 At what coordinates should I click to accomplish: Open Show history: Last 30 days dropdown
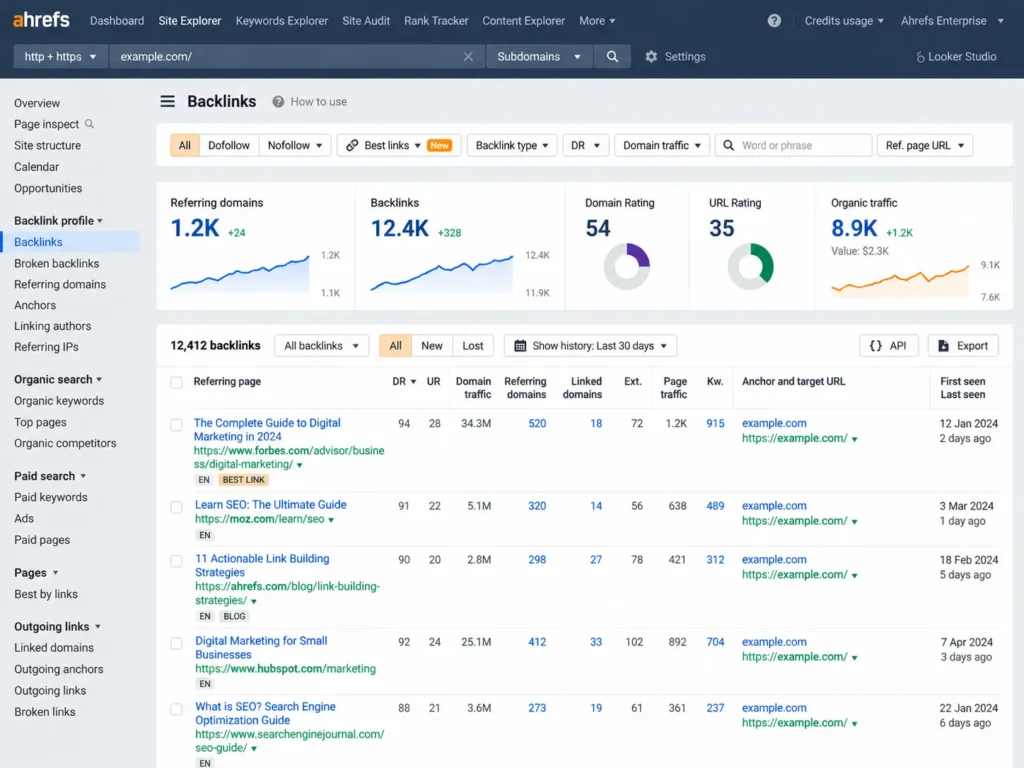pyautogui.click(x=590, y=345)
